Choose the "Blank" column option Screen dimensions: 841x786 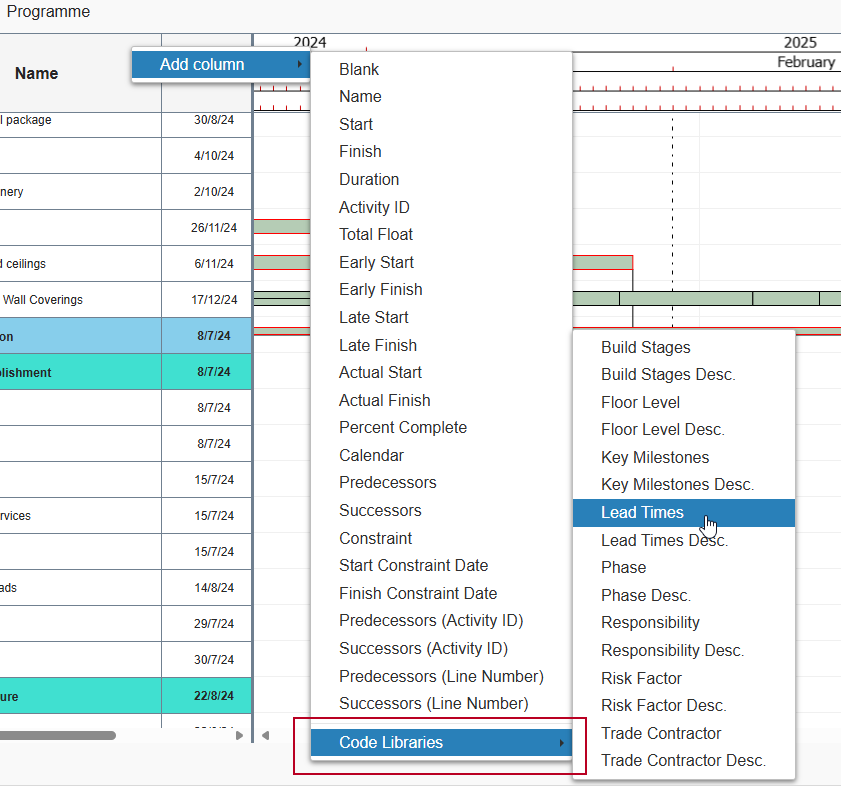(358, 69)
